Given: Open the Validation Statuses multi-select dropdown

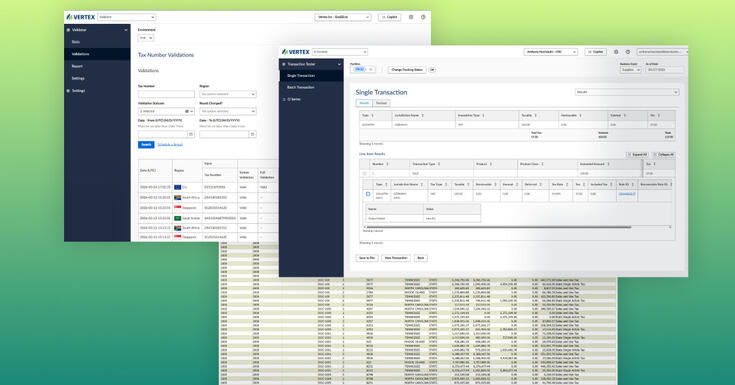Looking at the screenshot, I should point(166,111).
